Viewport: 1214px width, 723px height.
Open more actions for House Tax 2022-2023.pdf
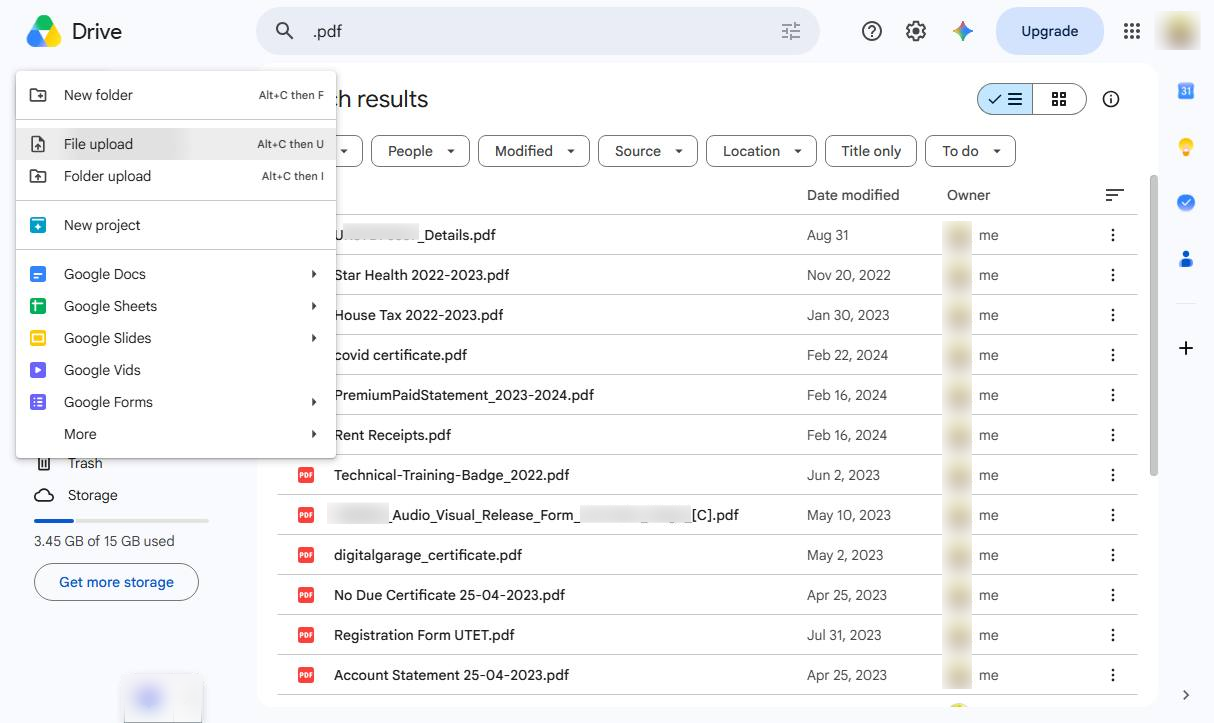[1113, 315]
